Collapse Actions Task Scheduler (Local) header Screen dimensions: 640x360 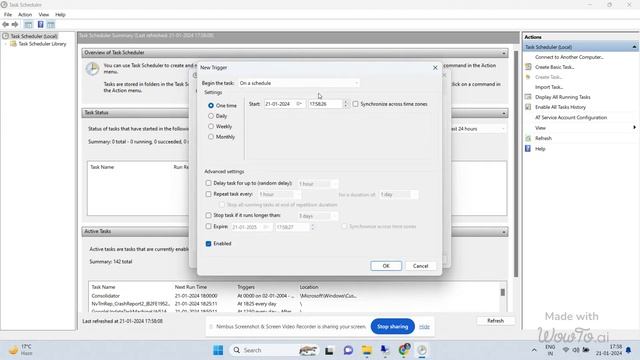(x=634, y=47)
